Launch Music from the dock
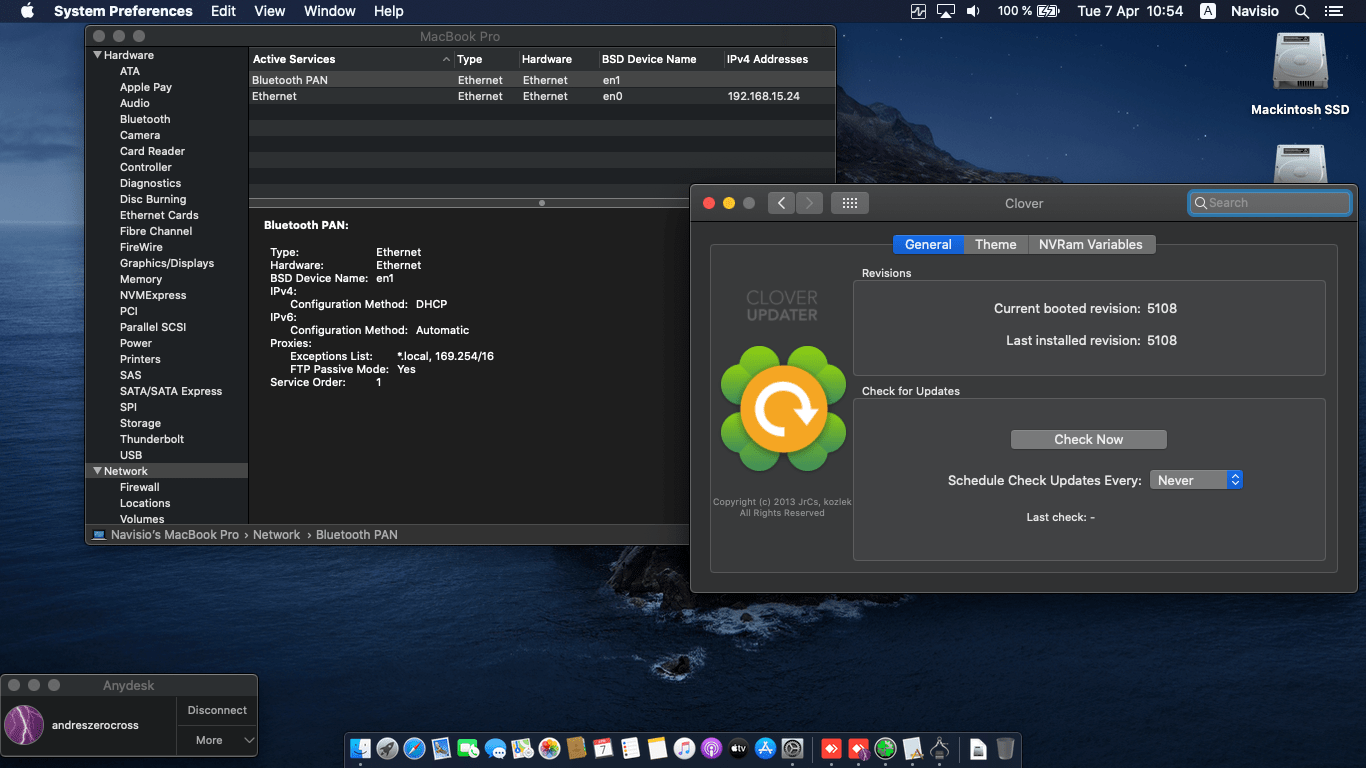Viewport: 1366px width, 768px height. 684,748
